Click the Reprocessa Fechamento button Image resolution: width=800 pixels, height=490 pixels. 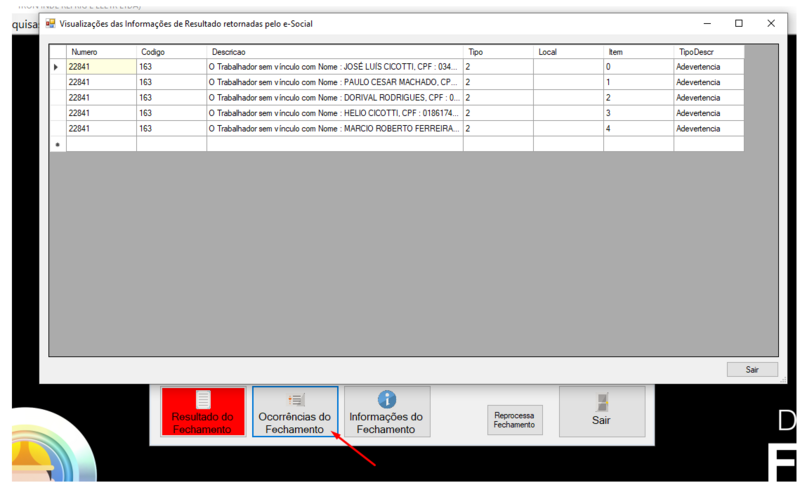click(514, 420)
